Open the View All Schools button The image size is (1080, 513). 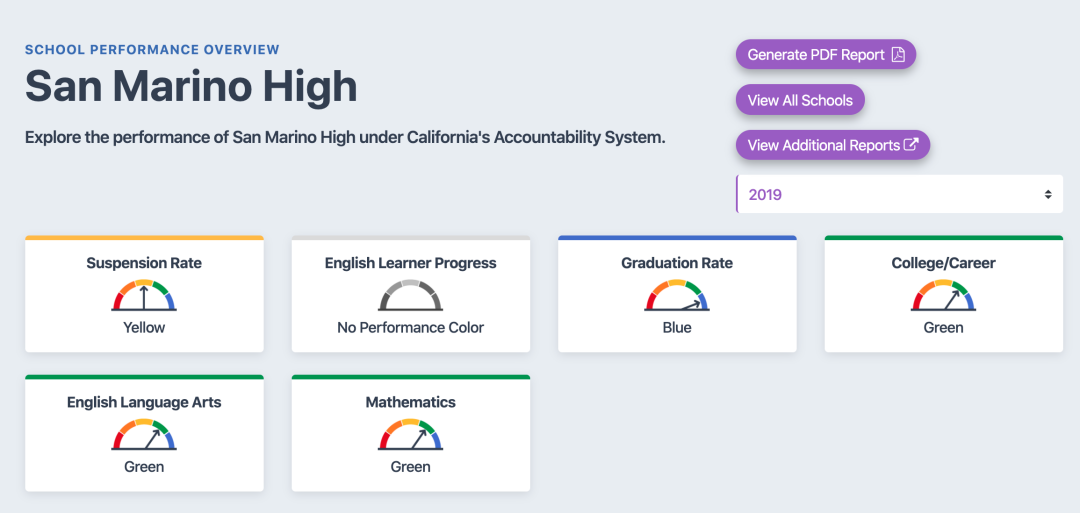[x=800, y=100]
